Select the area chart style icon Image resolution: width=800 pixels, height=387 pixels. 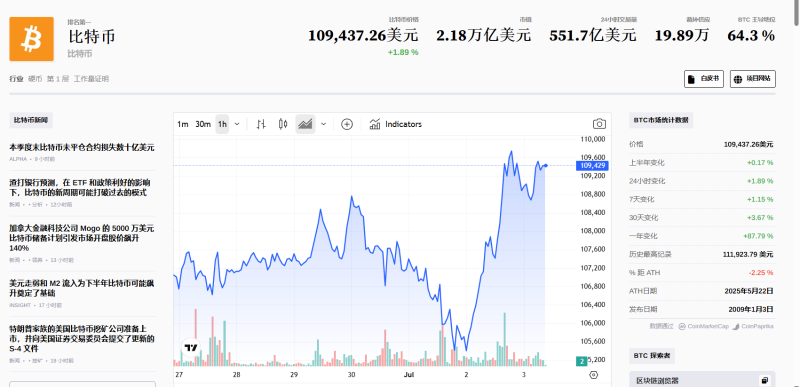[x=305, y=124]
